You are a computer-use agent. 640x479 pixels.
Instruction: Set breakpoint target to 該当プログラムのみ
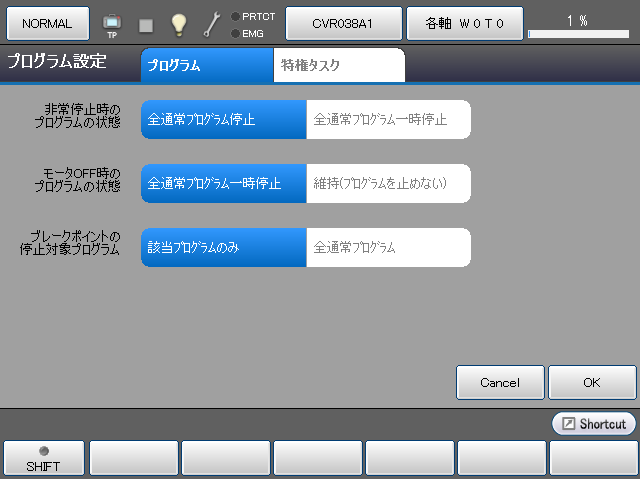tap(223, 247)
